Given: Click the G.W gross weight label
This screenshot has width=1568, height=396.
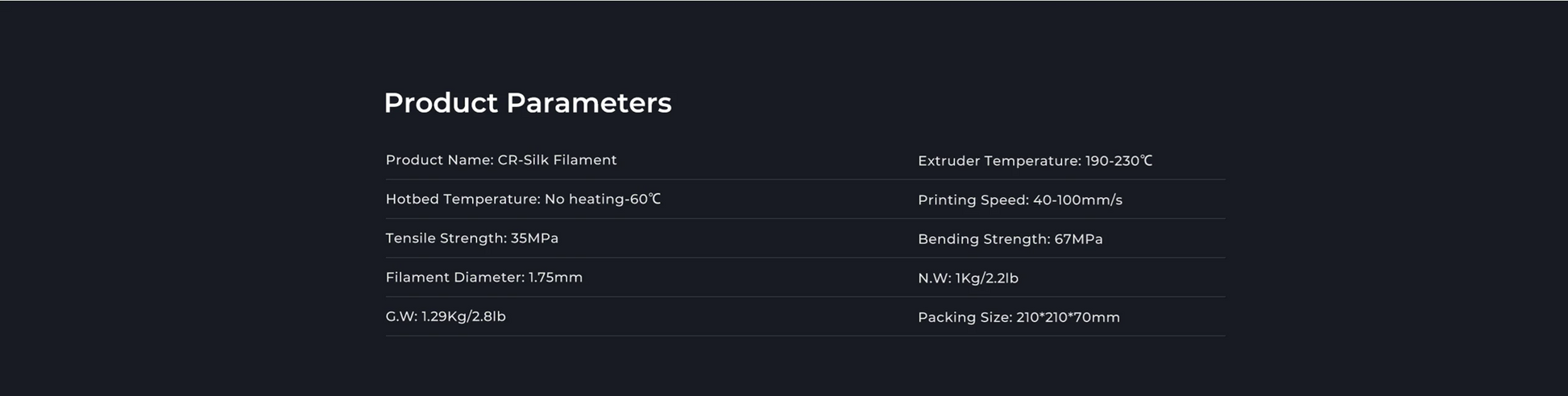Looking at the screenshot, I should 401,317.
